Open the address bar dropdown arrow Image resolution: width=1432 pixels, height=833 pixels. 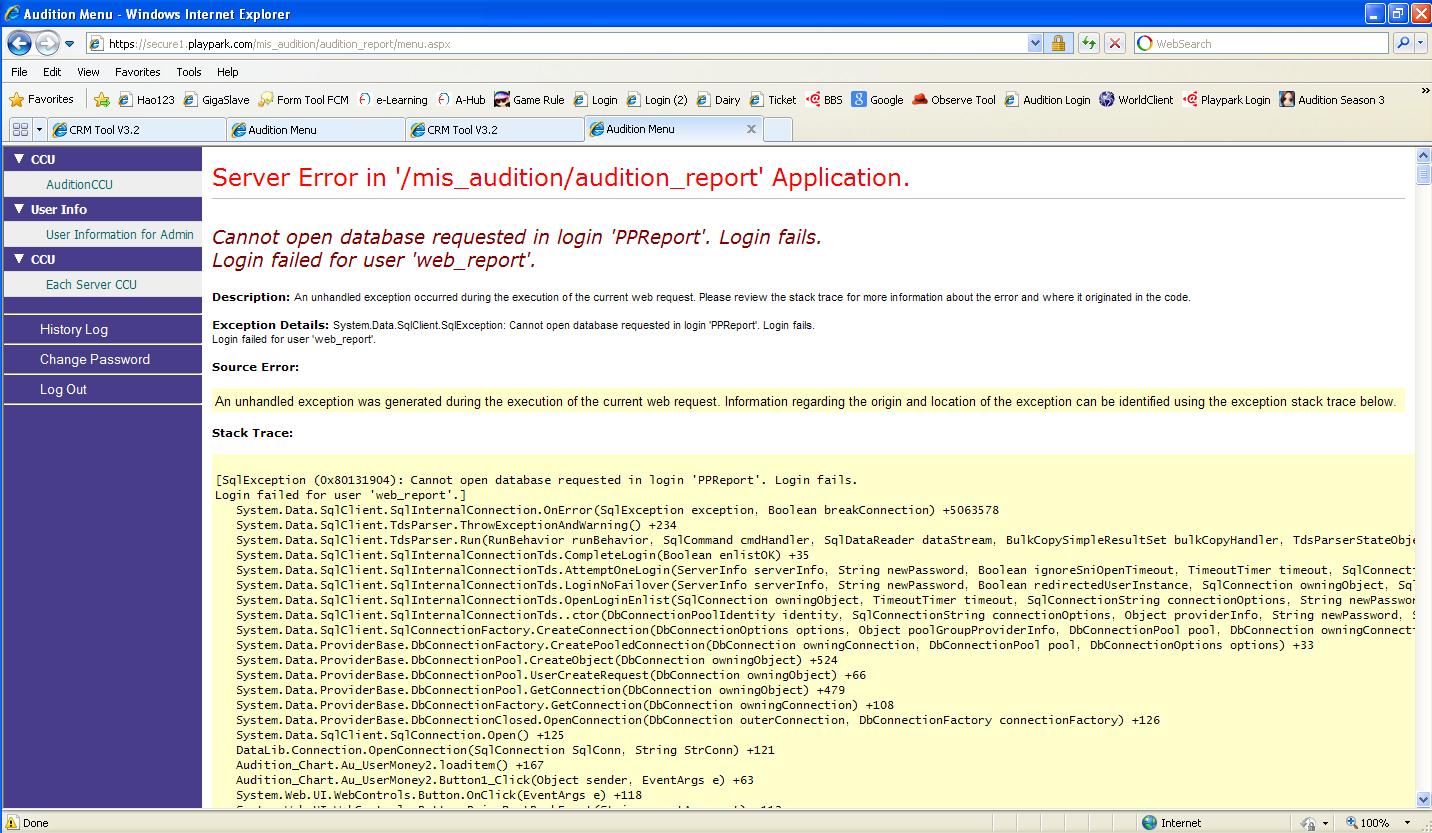click(1035, 43)
